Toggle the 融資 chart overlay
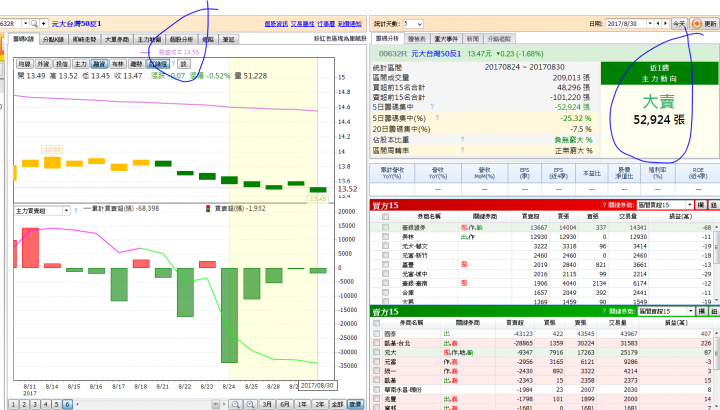The image size is (720, 410). [x=99, y=64]
